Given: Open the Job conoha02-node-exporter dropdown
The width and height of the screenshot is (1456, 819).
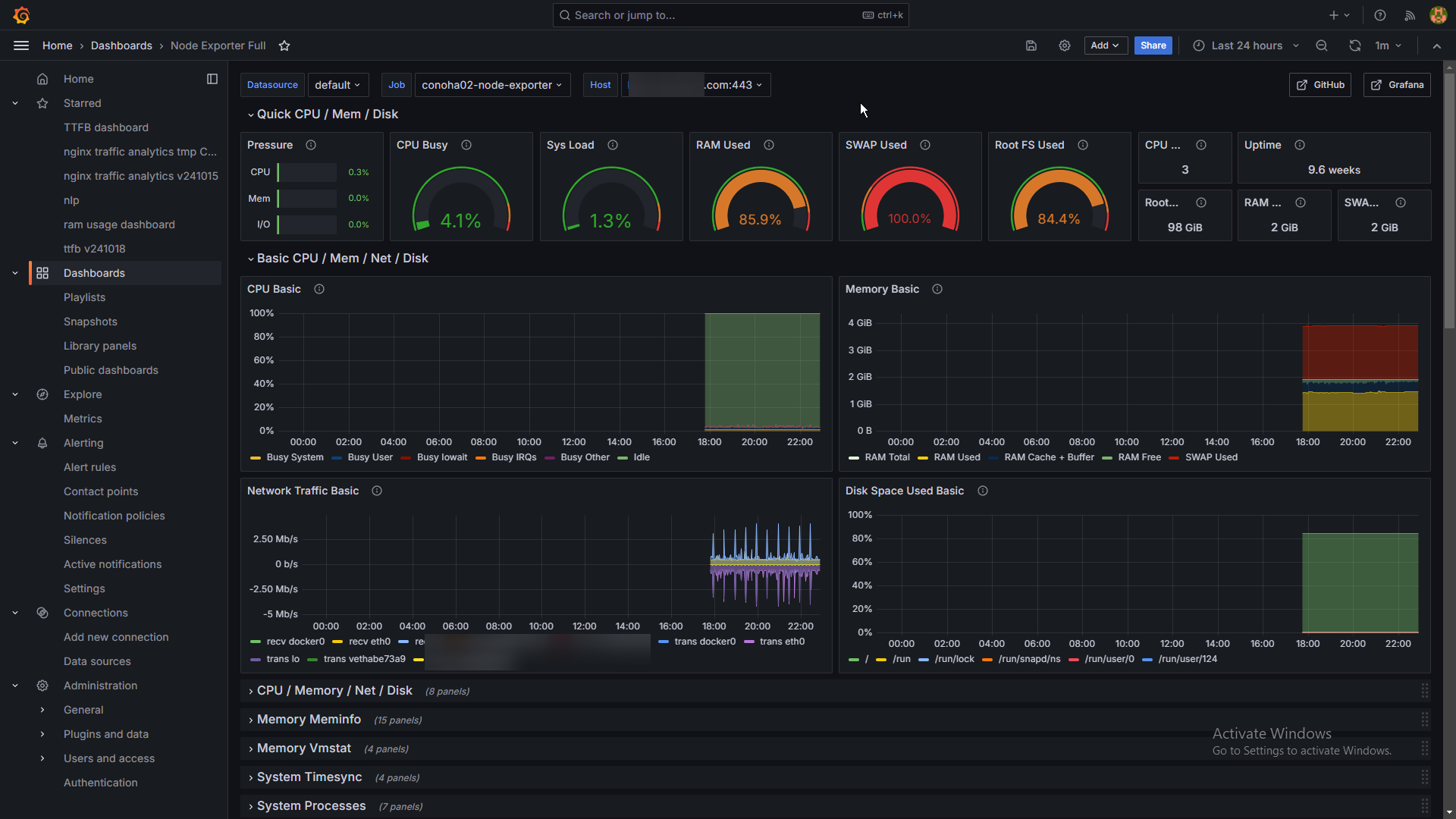Looking at the screenshot, I should pyautogui.click(x=491, y=85).
